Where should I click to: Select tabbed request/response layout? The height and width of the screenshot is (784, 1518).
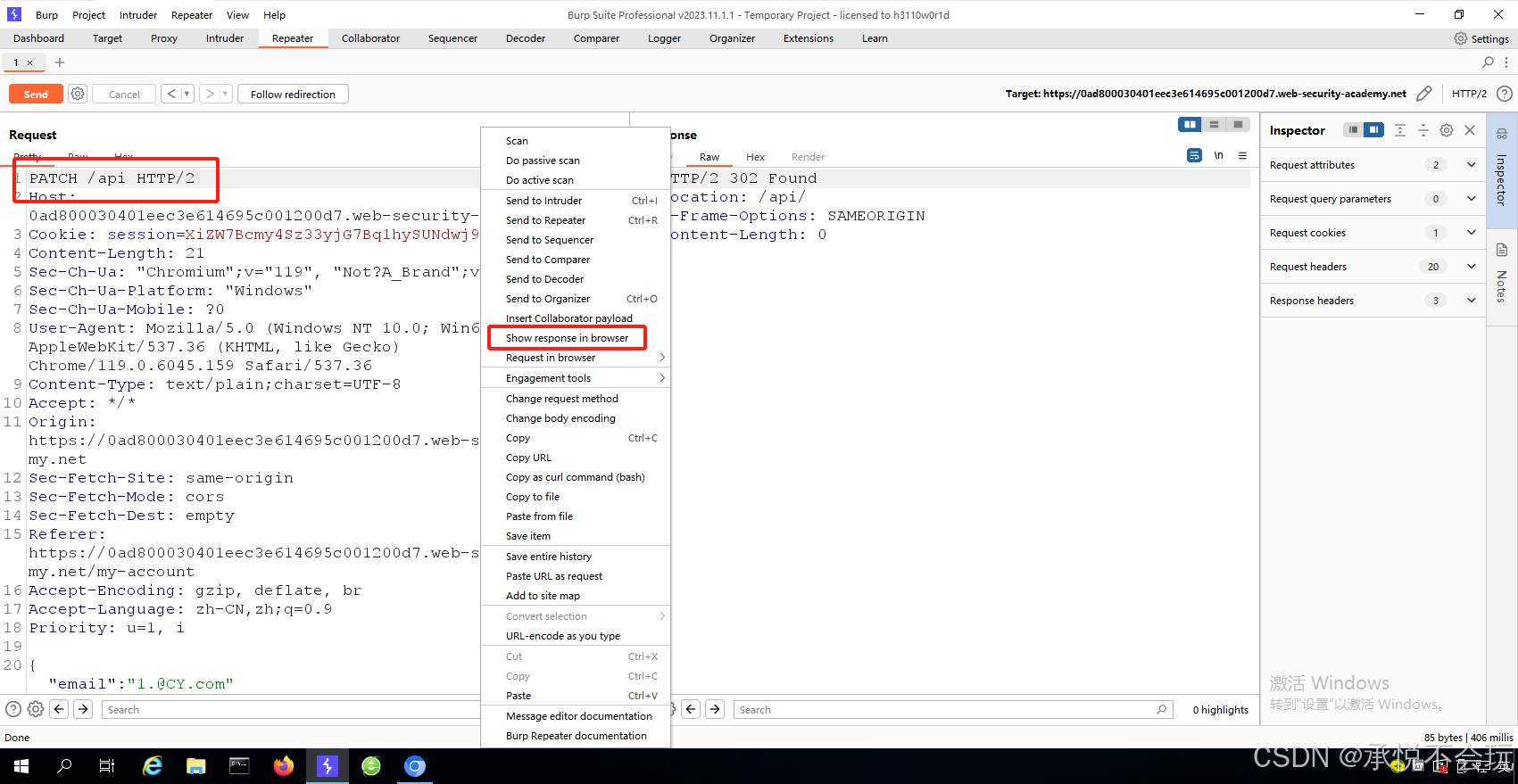1238,125
